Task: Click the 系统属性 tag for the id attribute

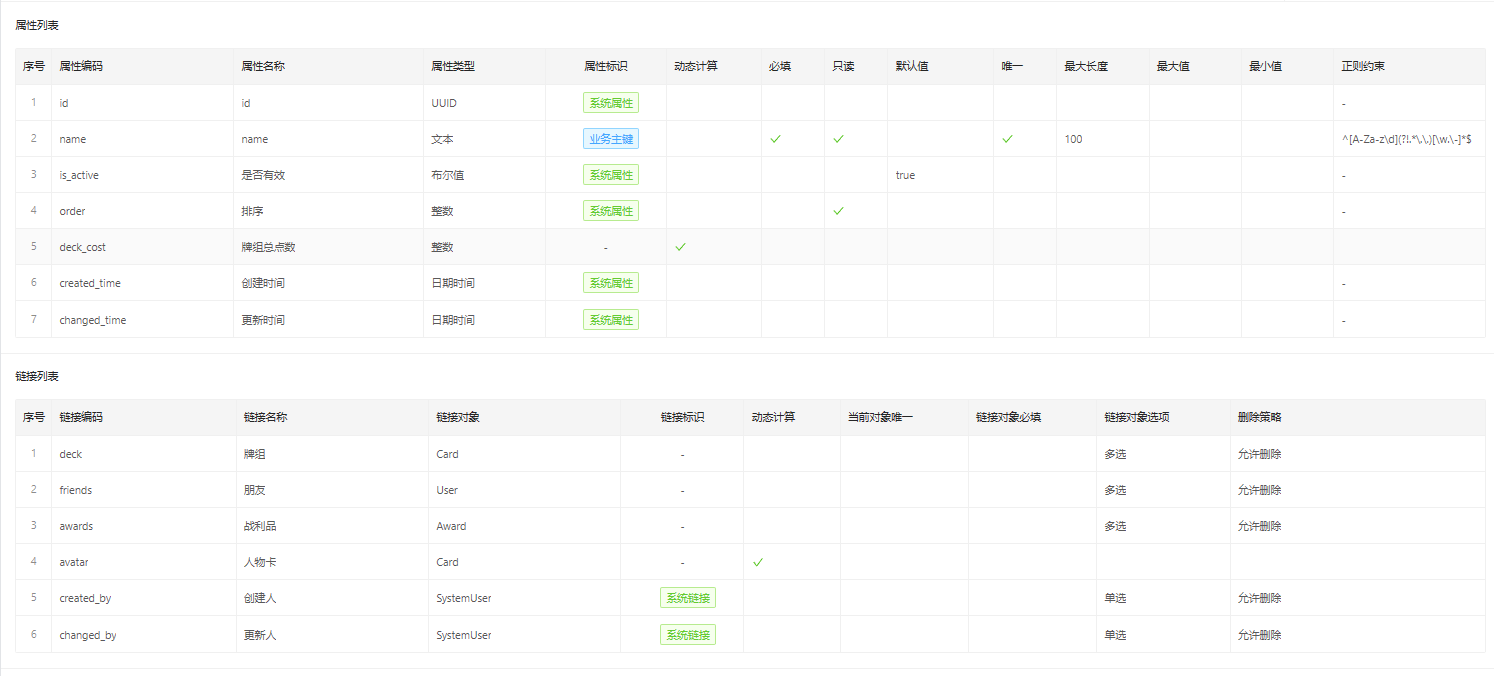Action: (610, 103)
